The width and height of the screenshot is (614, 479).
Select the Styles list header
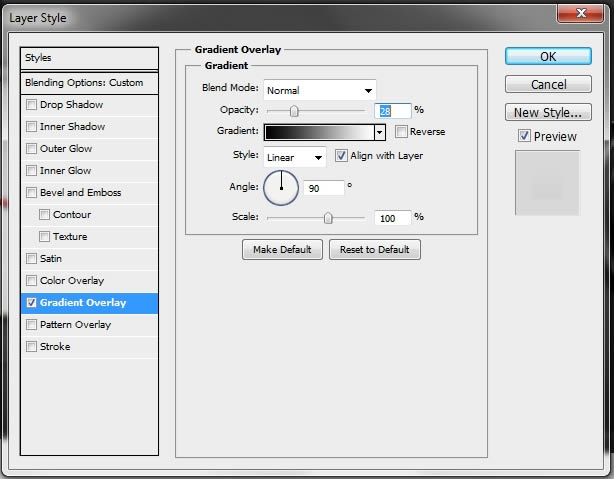point(89,58)
